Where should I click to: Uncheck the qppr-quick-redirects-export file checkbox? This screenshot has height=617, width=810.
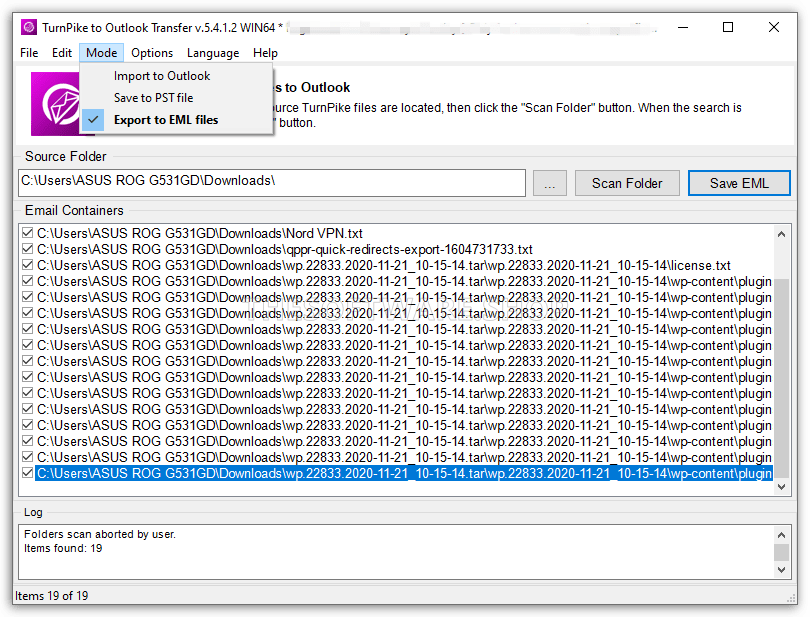click(x=27, y=249)
